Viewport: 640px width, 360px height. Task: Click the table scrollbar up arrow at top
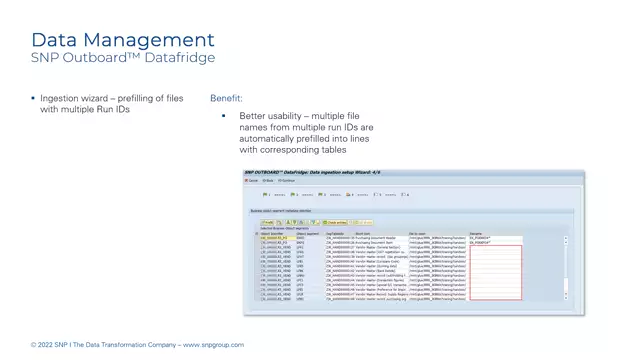[566, 238]
